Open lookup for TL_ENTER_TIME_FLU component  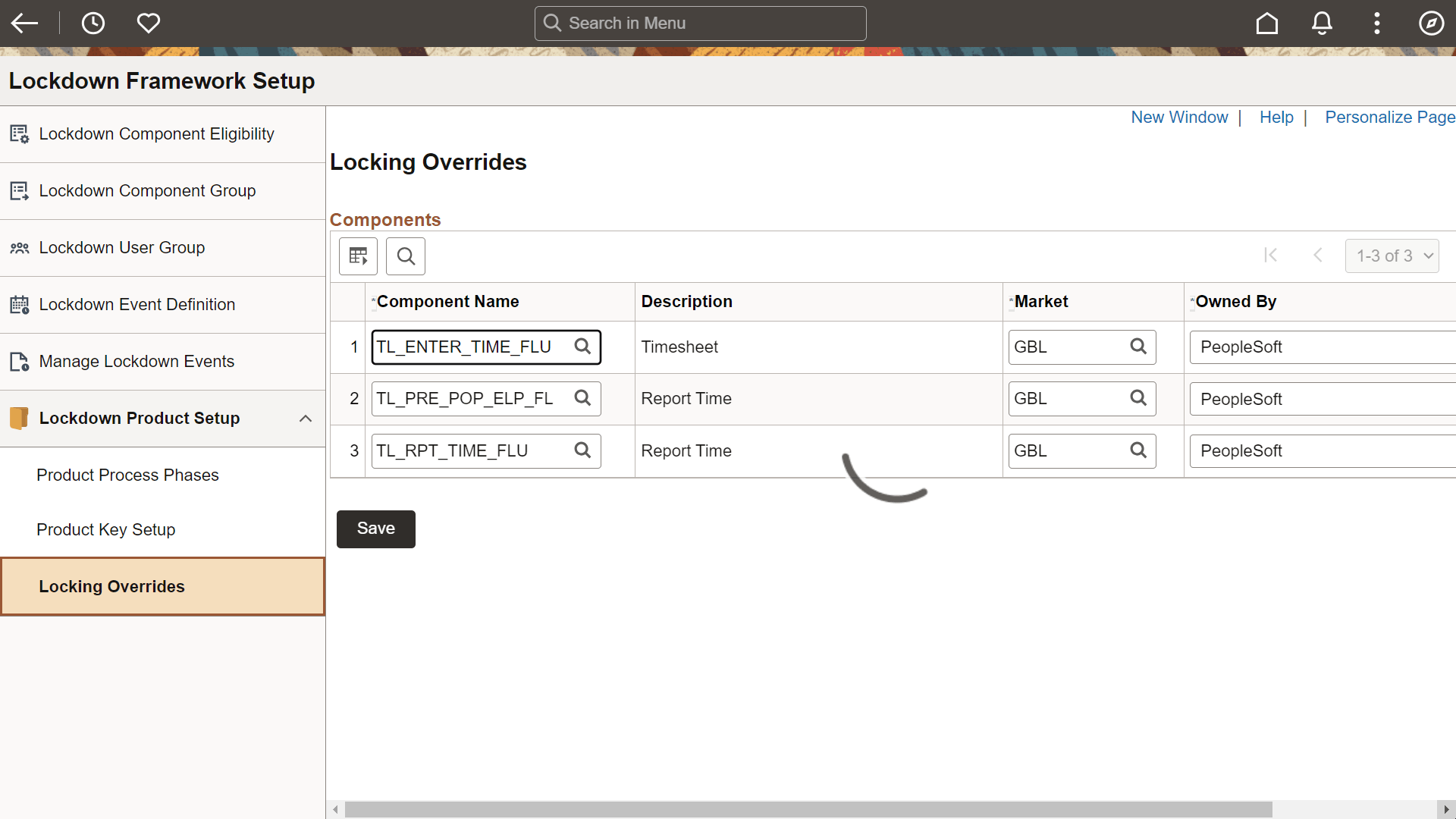tap(582, 347)
